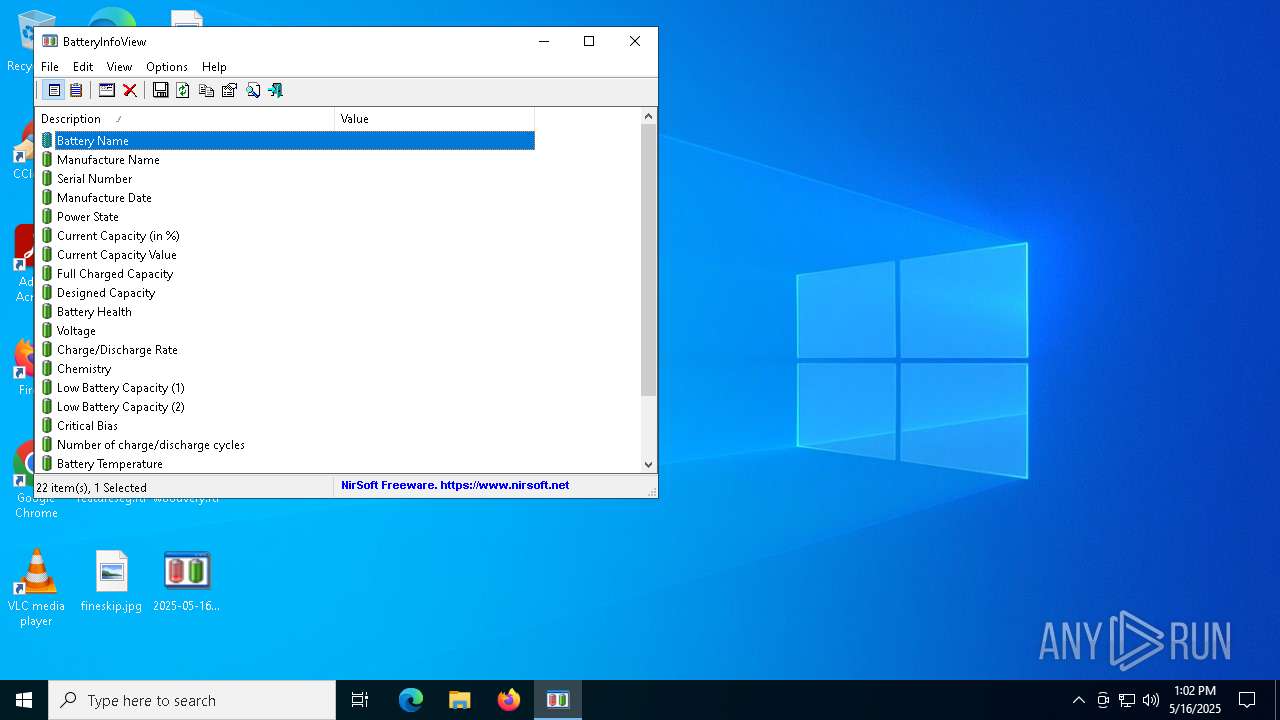Refresh battery data with green arrows icon
This screenshot has width=1280, height=720.
[x=183, y=90]
